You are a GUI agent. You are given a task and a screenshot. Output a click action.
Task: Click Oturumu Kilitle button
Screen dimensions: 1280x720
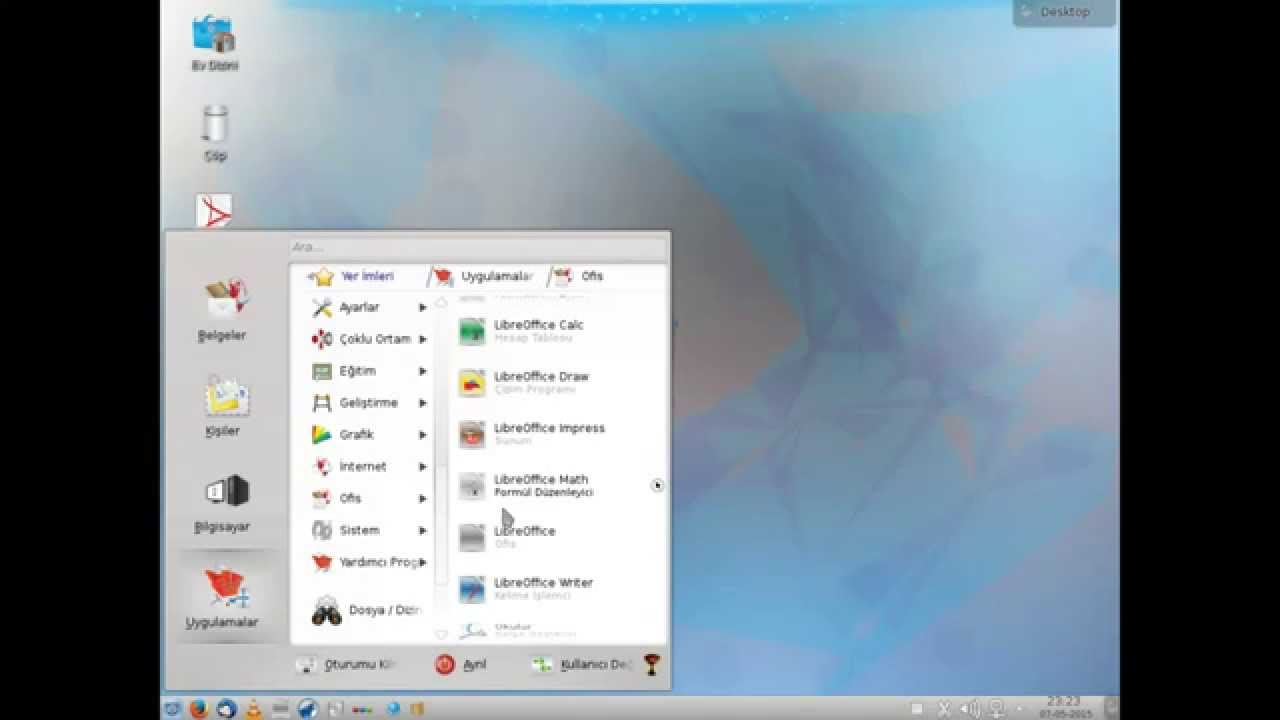[347, 664]
